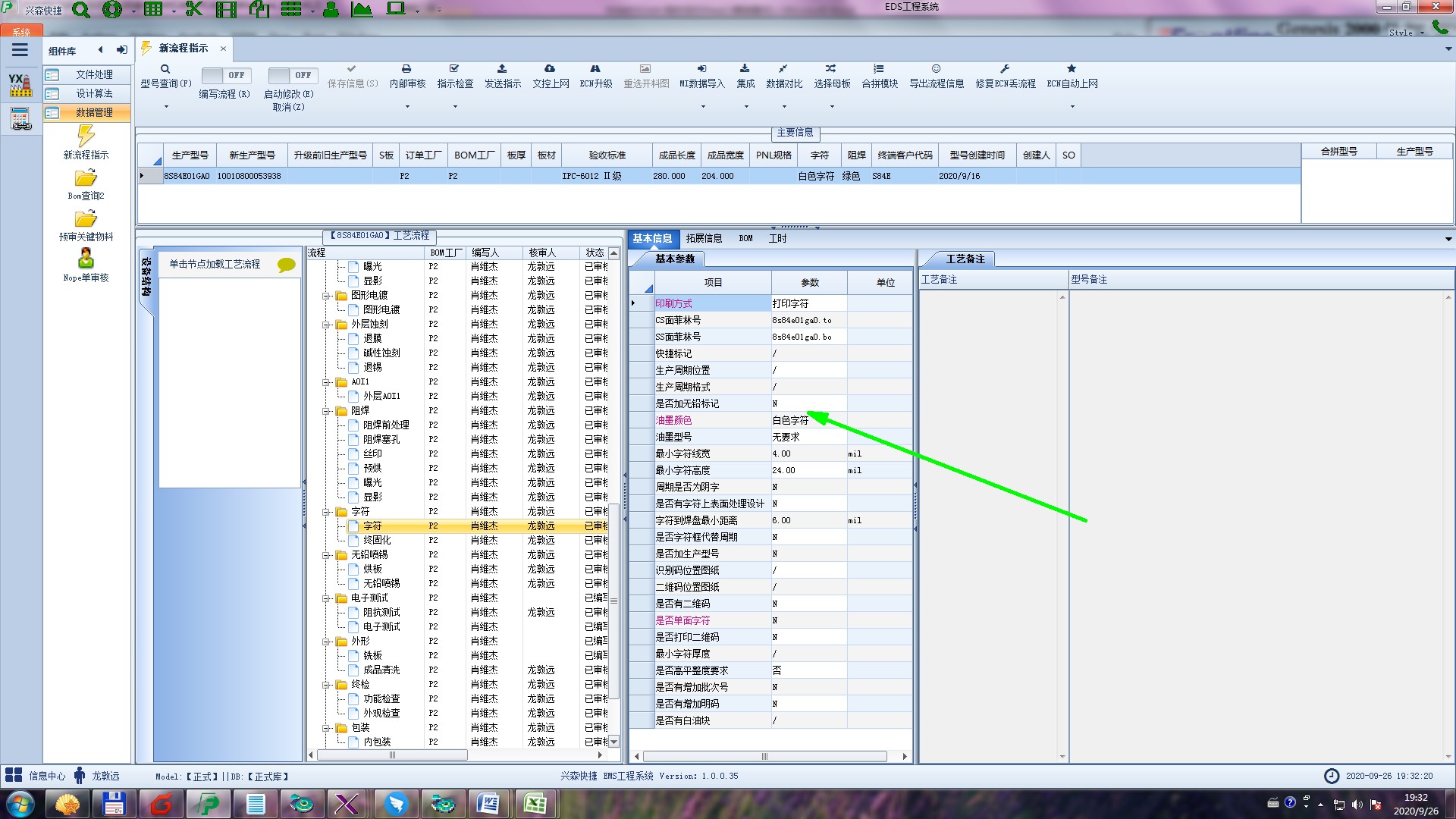Open the dropdown under 指示检查
This screenshot has height=819, width=1456.
click(x=455, y=106)
